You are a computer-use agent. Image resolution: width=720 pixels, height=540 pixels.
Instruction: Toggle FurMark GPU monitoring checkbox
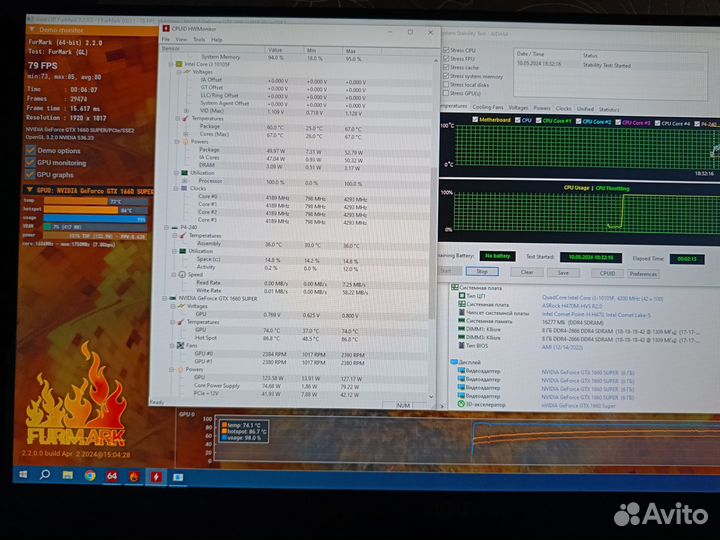pyautogui.click(x=31, y=163)
